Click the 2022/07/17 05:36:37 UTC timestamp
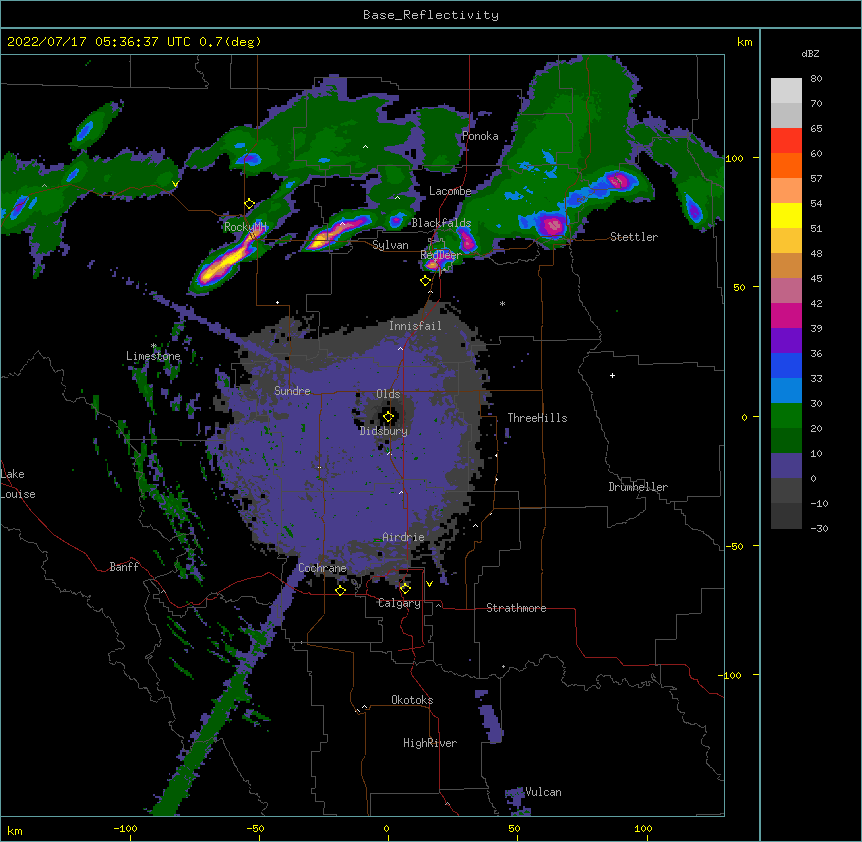Image resolution: width=862 pixels, height=842 pixels. 99,42
